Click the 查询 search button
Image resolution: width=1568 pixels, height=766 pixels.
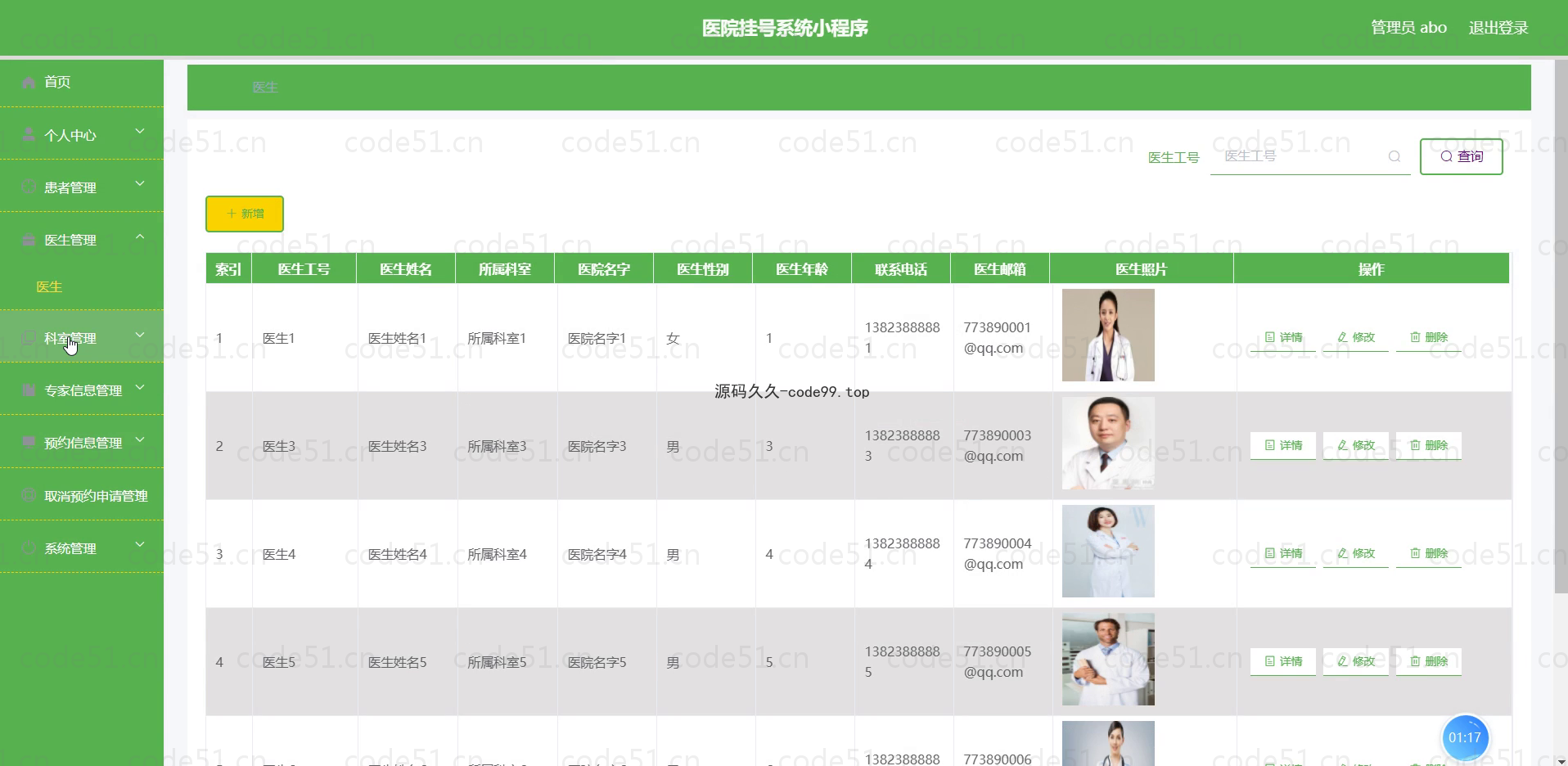coord(1462,156)
